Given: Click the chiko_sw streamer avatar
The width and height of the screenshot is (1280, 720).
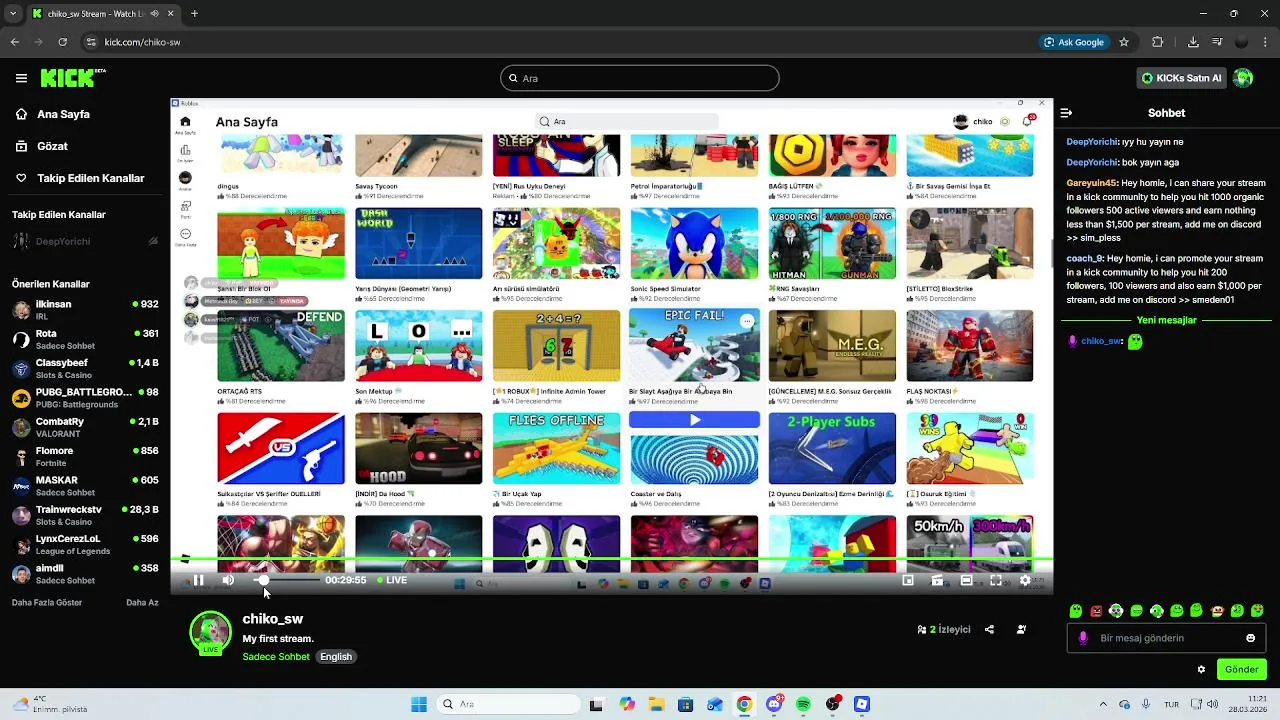Looking at the screenshot, I should [210, 632].
